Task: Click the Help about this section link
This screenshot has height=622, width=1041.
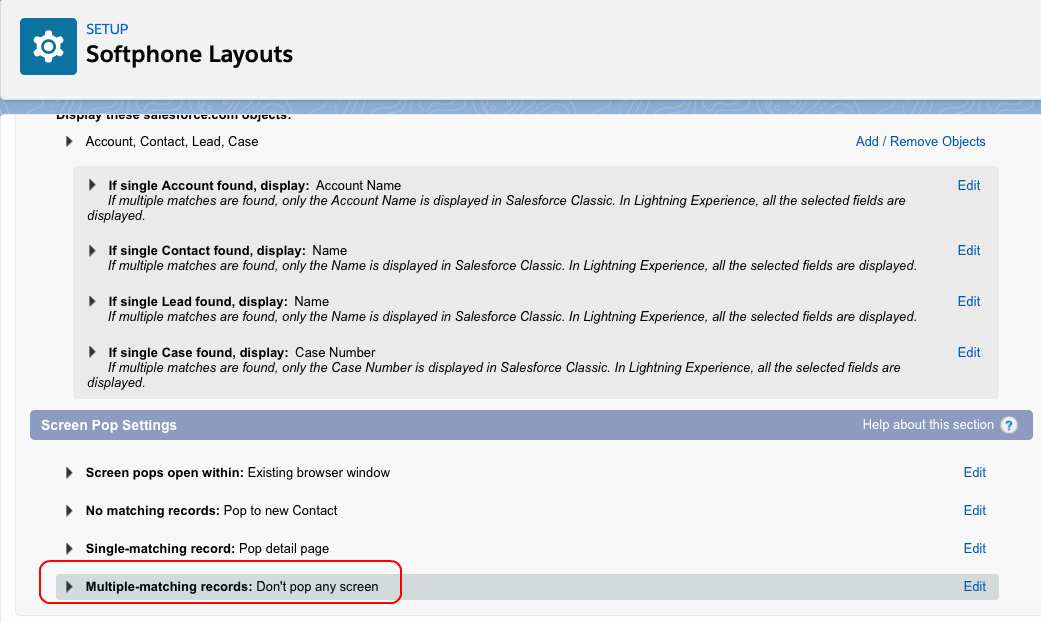Action: [927, 425]
